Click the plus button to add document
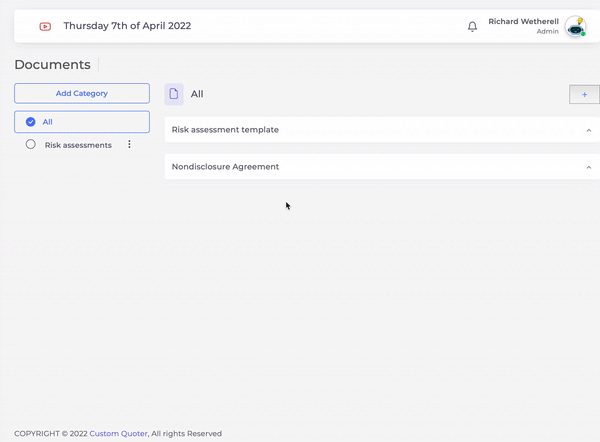The width and height of the screenshot is (600, 442). (584, 94)
